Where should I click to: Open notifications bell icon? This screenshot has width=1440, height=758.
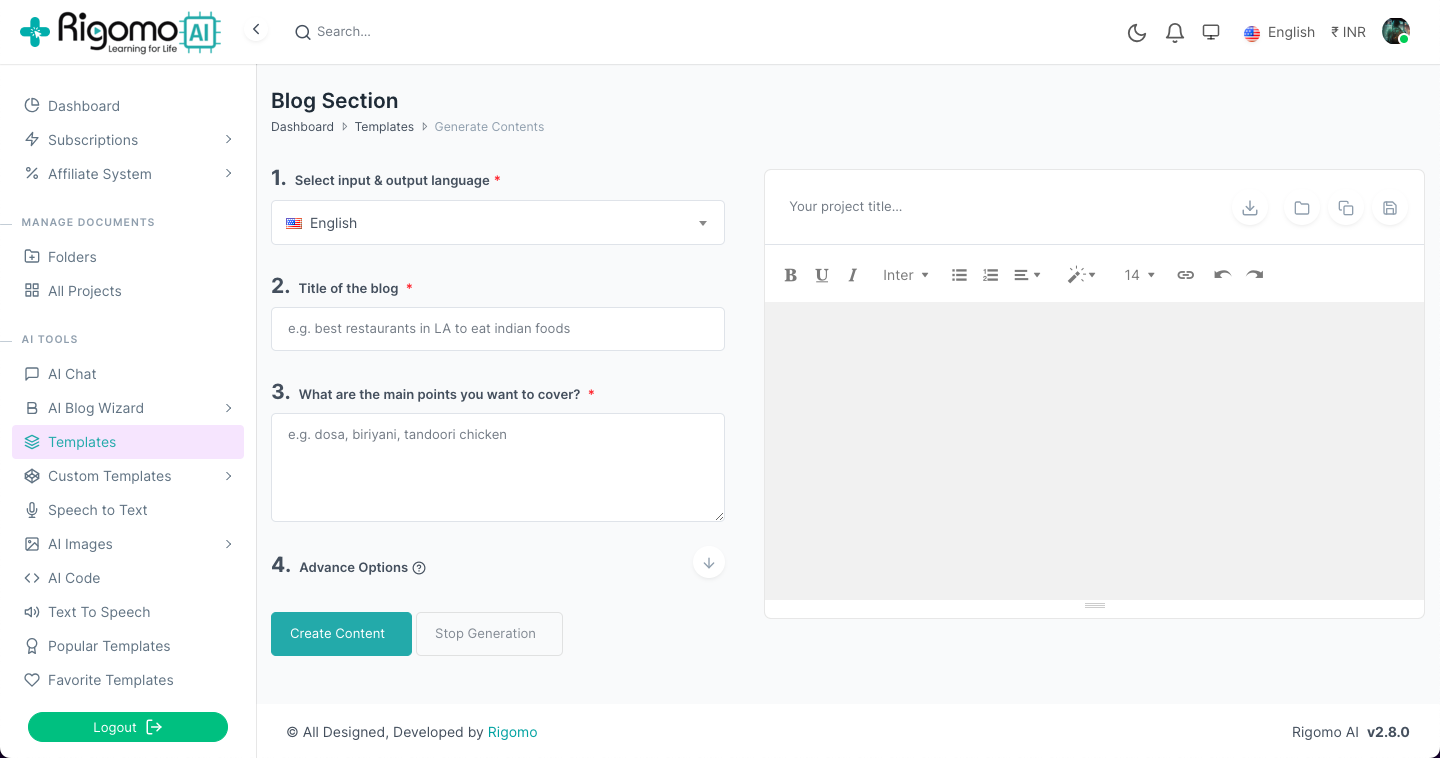click(x=1175, y=33)
